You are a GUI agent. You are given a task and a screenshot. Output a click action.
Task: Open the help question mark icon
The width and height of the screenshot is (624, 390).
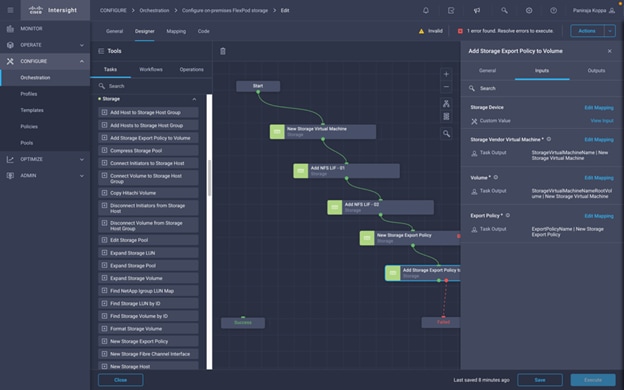coord(554,10)
